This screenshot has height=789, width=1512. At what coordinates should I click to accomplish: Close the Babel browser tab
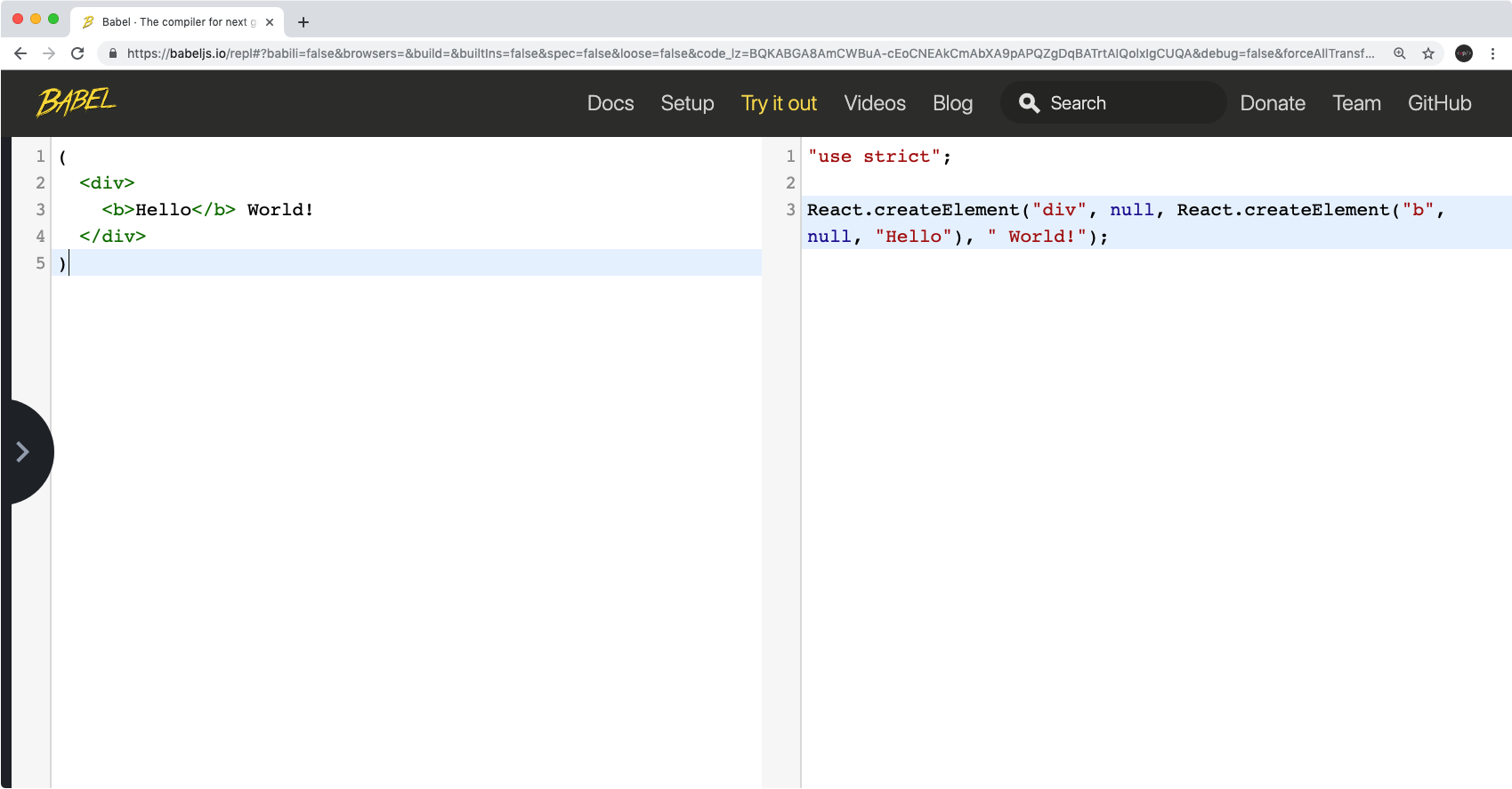pos(270,22)
